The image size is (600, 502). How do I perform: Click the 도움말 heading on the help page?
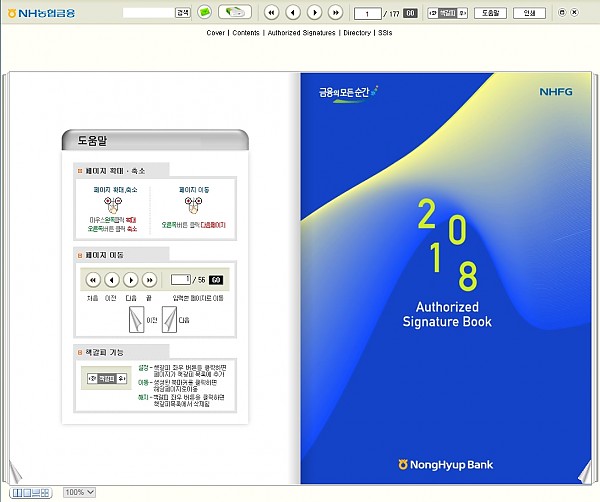(92, 140)
